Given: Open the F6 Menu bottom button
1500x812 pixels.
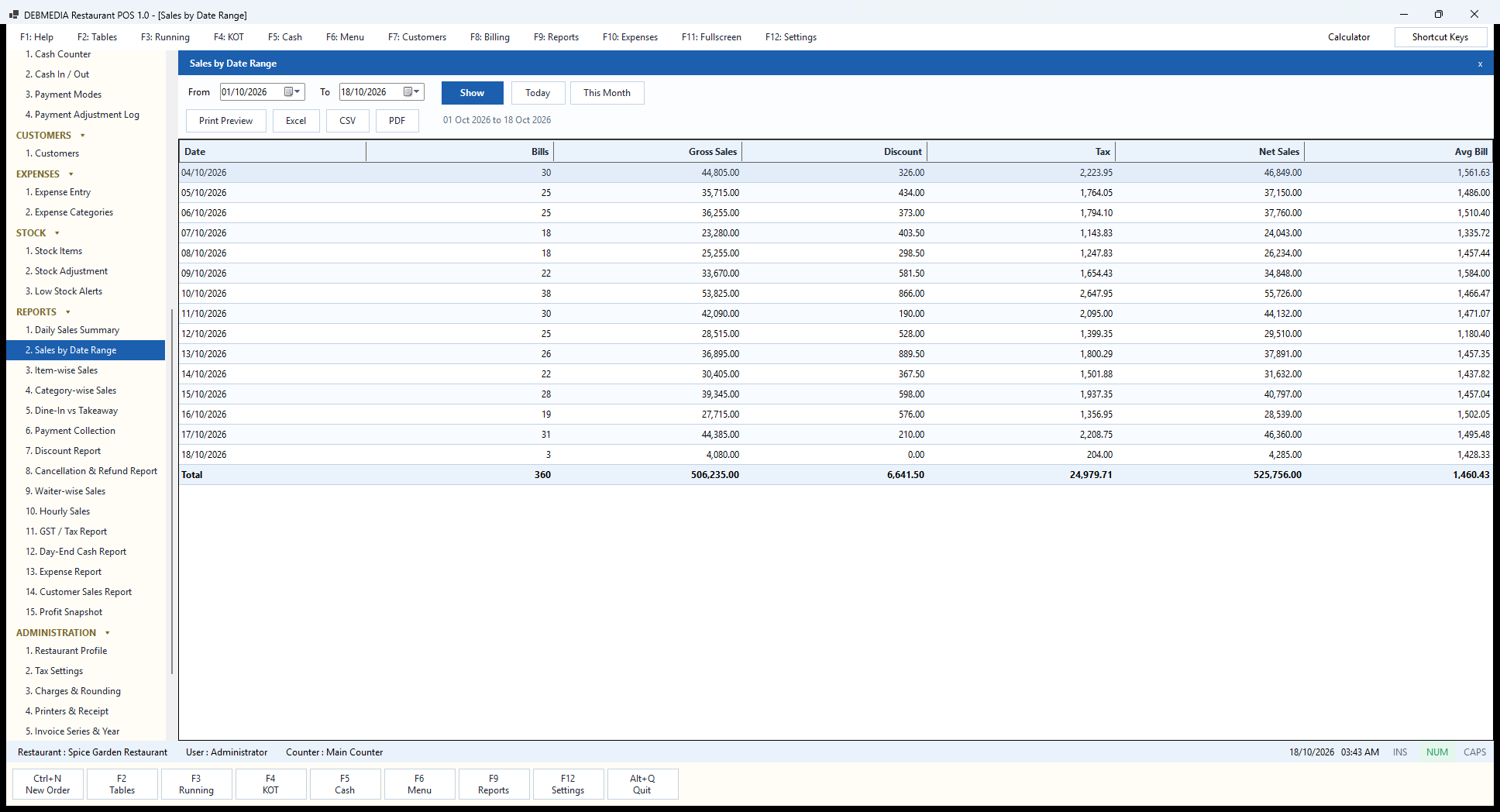Looking at the screenshot, I should (419, 784).
